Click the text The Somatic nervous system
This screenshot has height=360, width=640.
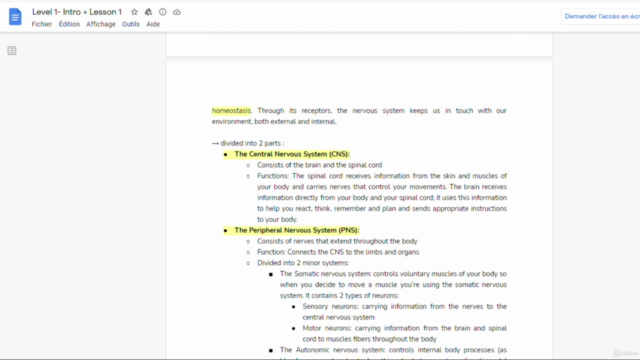click(325, 274)
